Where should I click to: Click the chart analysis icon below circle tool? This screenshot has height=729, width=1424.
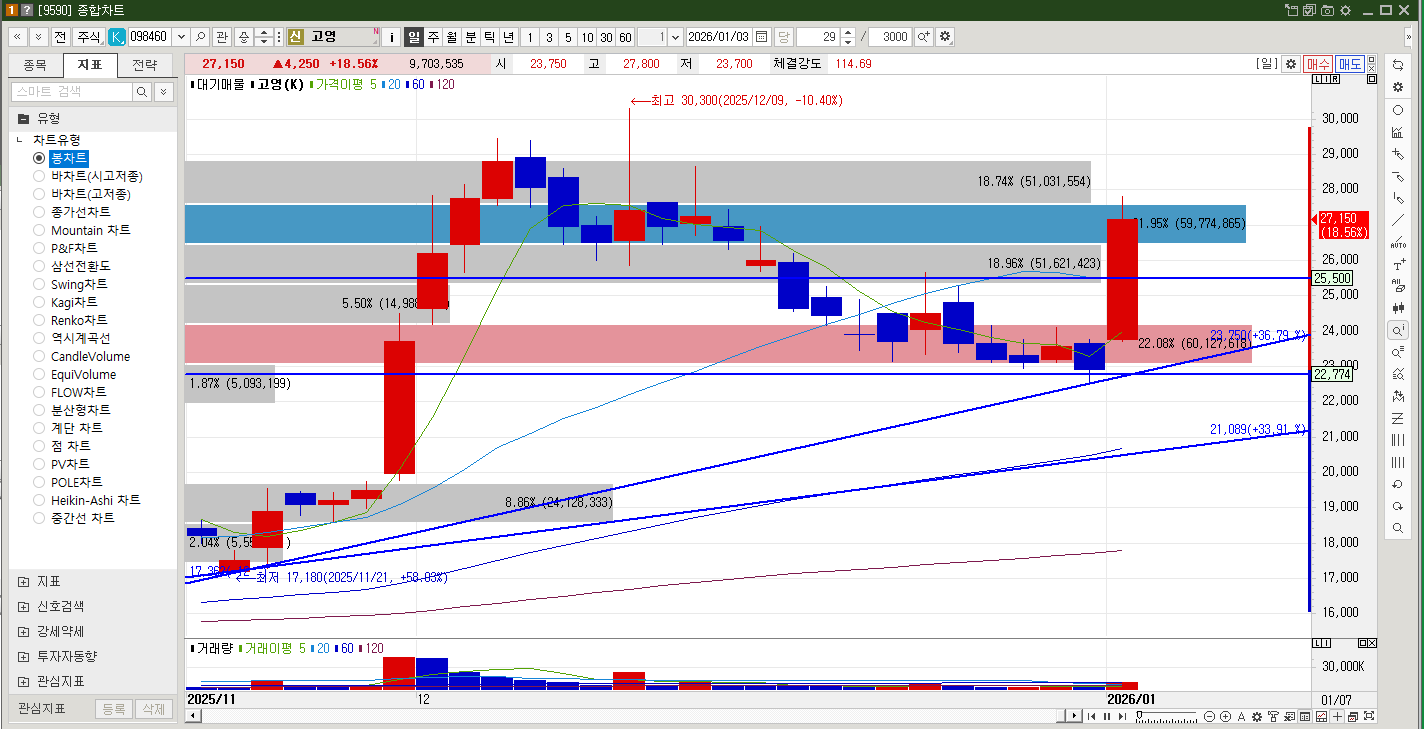[x=1398, y=132]
